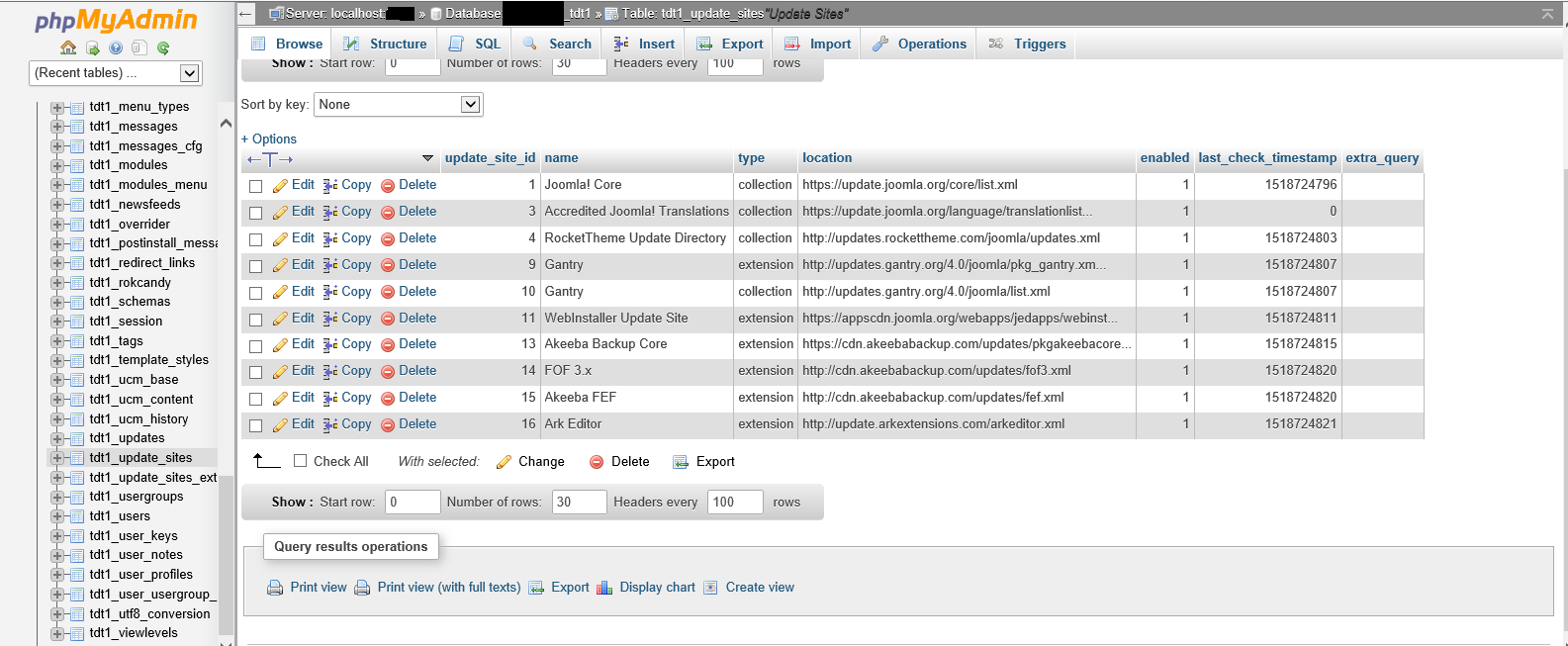Toggle full texts via the ←T→ header icon
1568x646 pixels.
(x=270, y=159)
